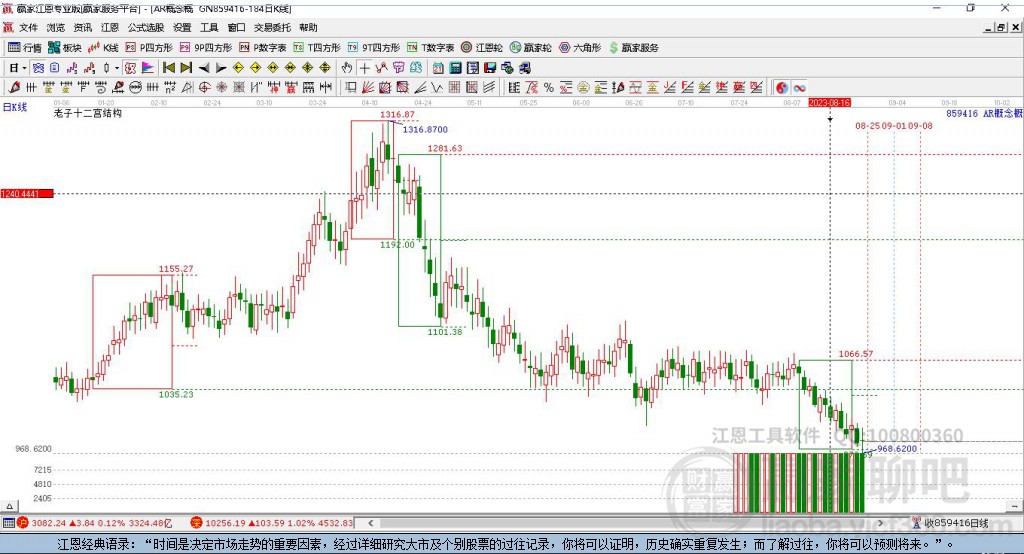Open the 六角形 hexagon tool
This screenshot has width=1024, height=554.
point(580,48)
